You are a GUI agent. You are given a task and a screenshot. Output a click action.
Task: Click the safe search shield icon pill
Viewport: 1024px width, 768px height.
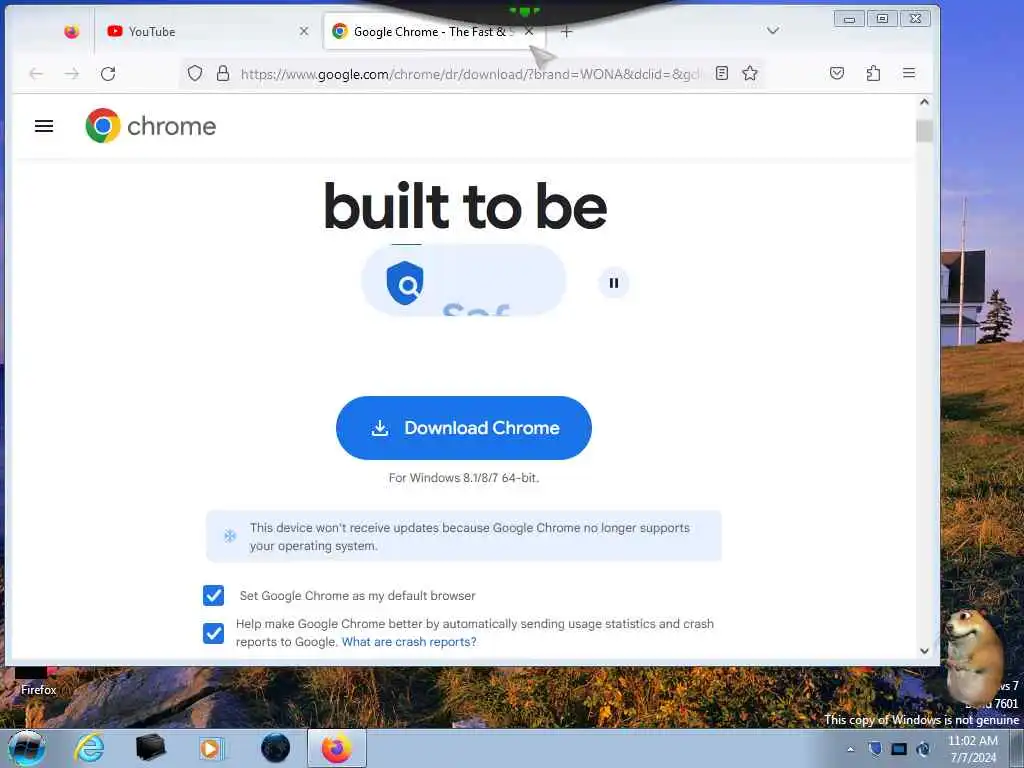464,281
